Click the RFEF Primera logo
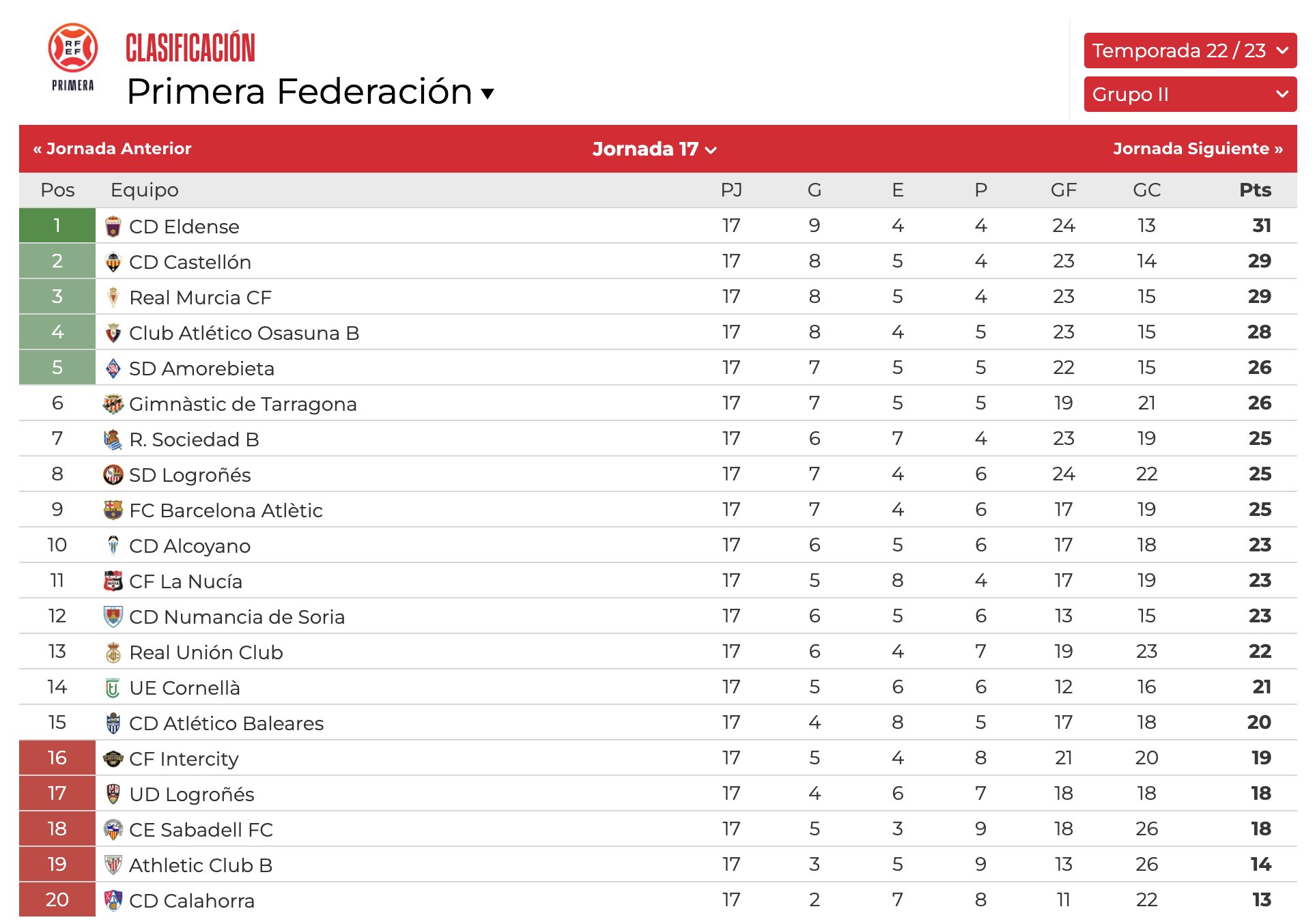The image size is (1315, 924). coord(72,58)
